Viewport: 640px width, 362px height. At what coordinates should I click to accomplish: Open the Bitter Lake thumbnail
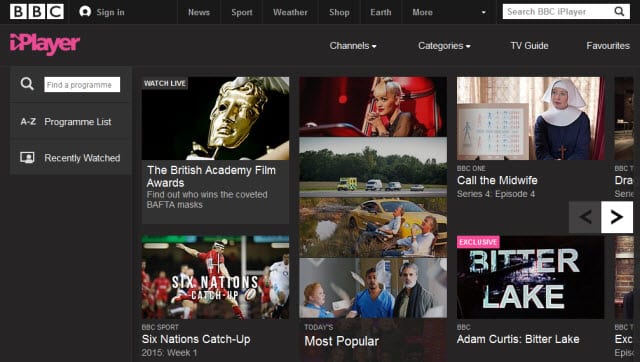tap(531, 277)
